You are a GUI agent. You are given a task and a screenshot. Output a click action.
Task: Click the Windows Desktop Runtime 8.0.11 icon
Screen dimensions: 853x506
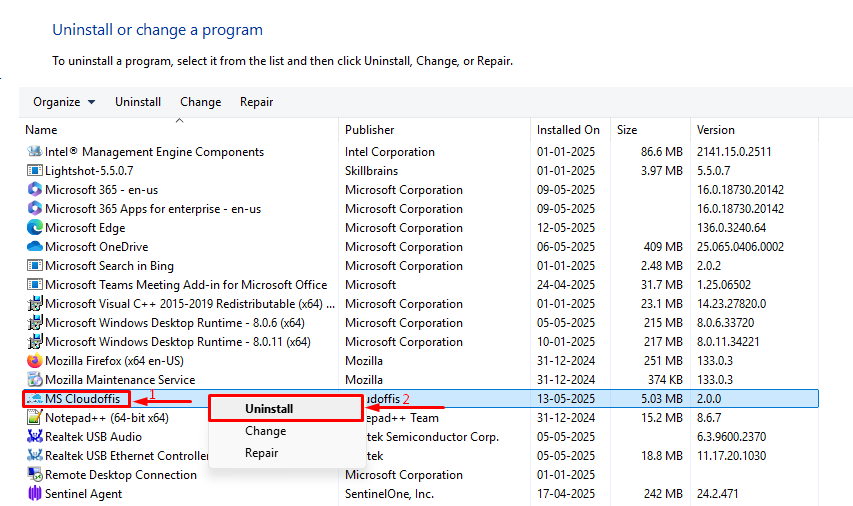pos(35,342)
